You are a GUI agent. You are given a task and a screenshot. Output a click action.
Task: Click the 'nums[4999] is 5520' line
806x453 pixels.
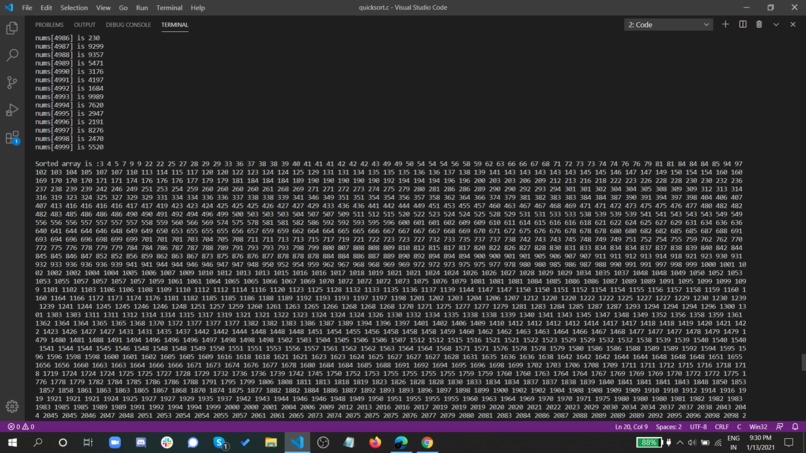[x=69, y=147]
